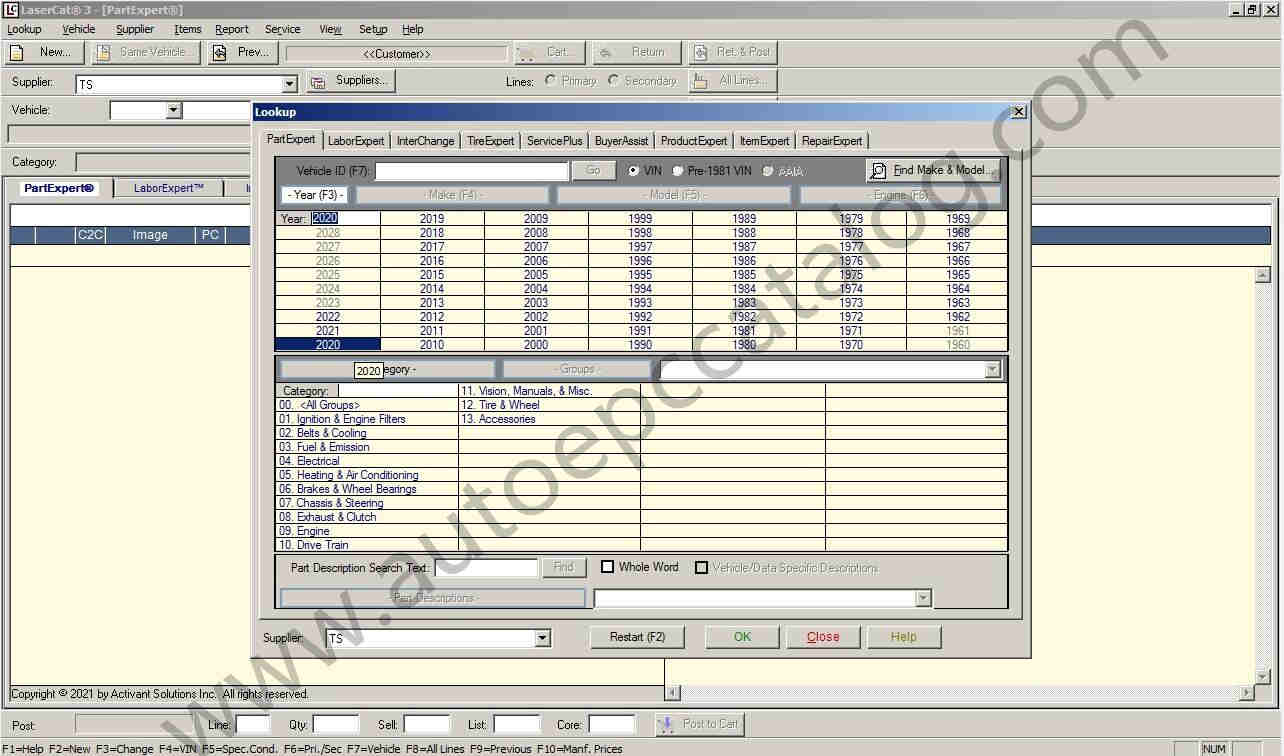1284x756 pixels.
Task: Open the Report menu
Action: pyautogui.click(x=231, y=29)
